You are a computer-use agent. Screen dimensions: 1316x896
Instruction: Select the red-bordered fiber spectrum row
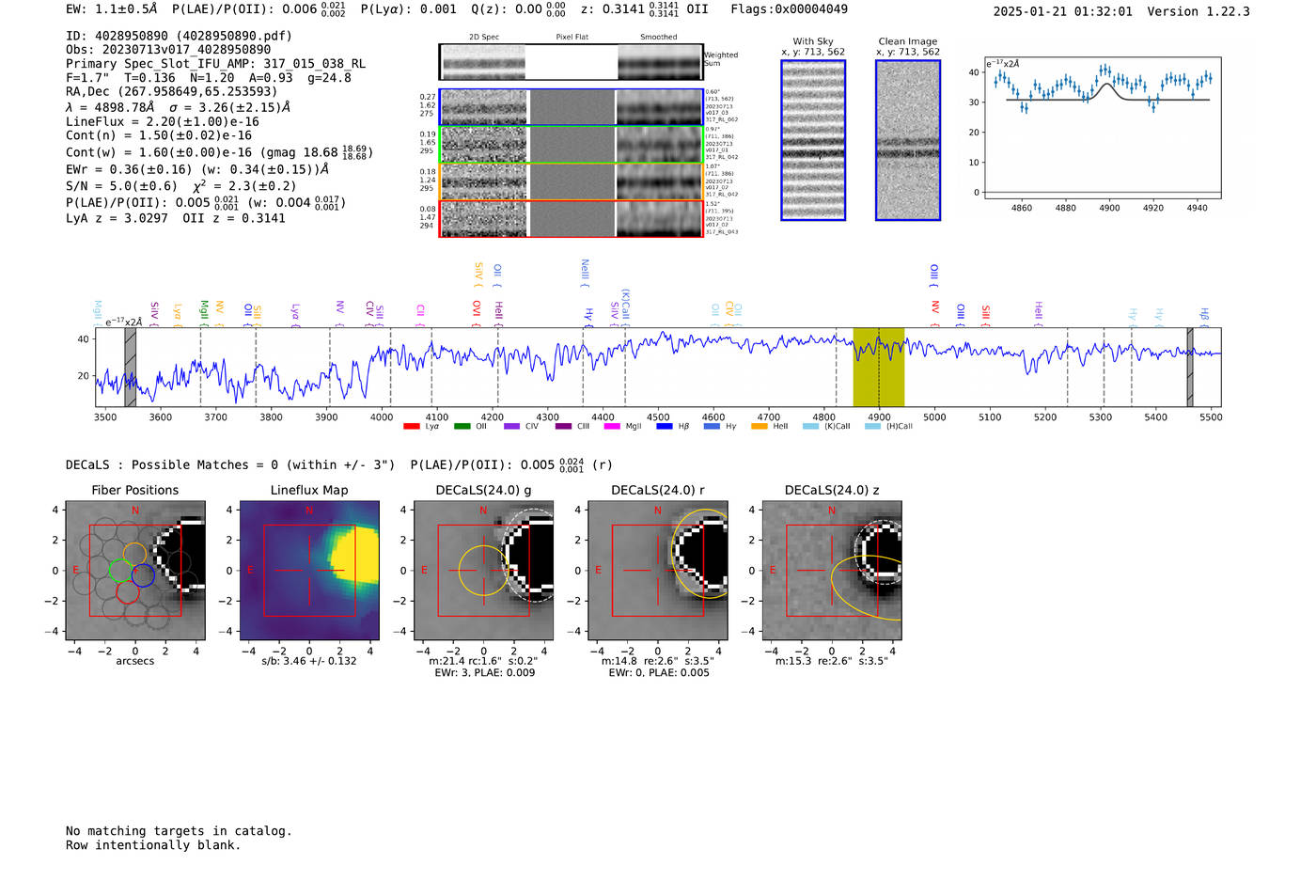point(572,219)
